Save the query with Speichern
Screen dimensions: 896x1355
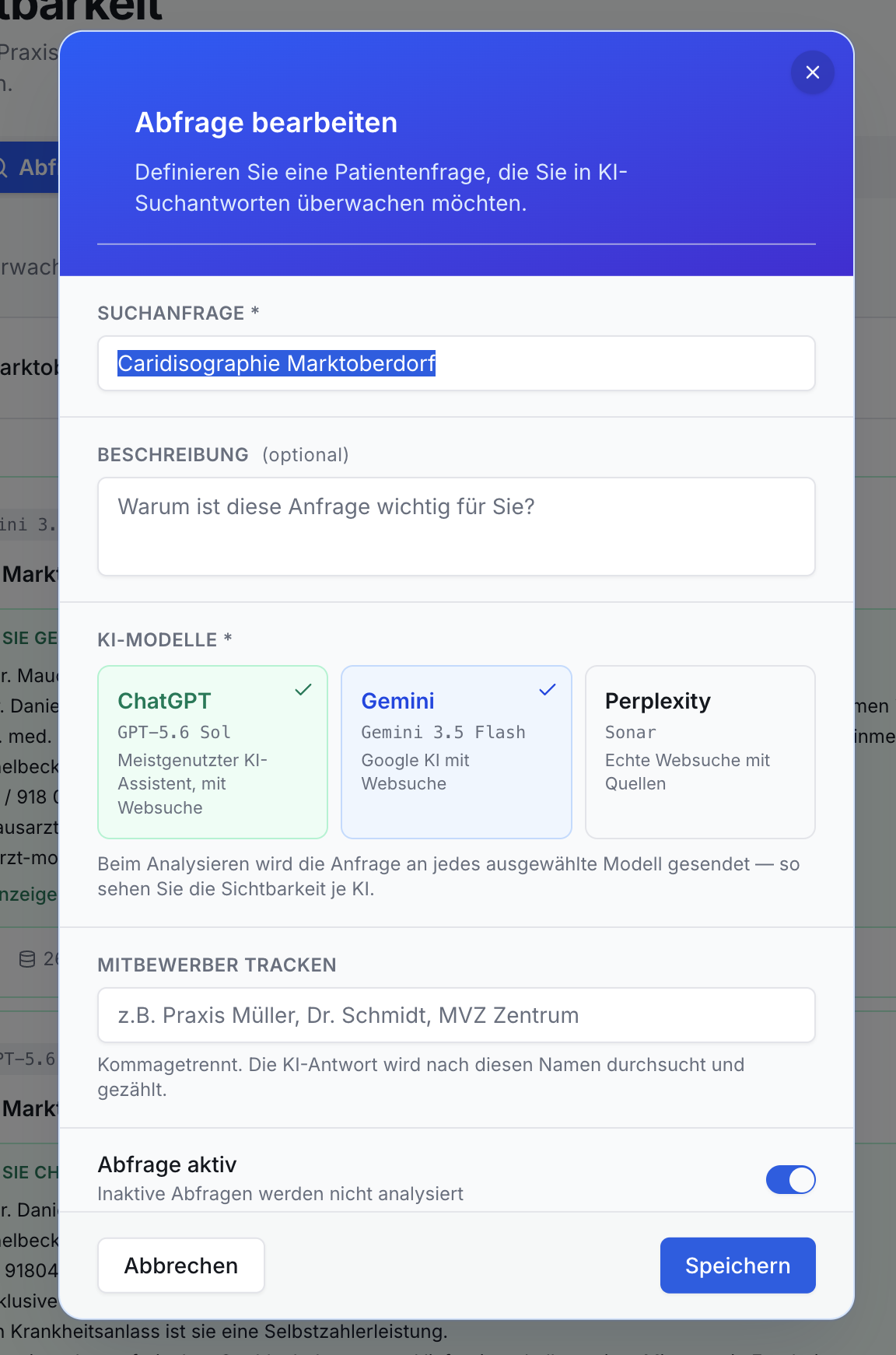coord(737,1266)
